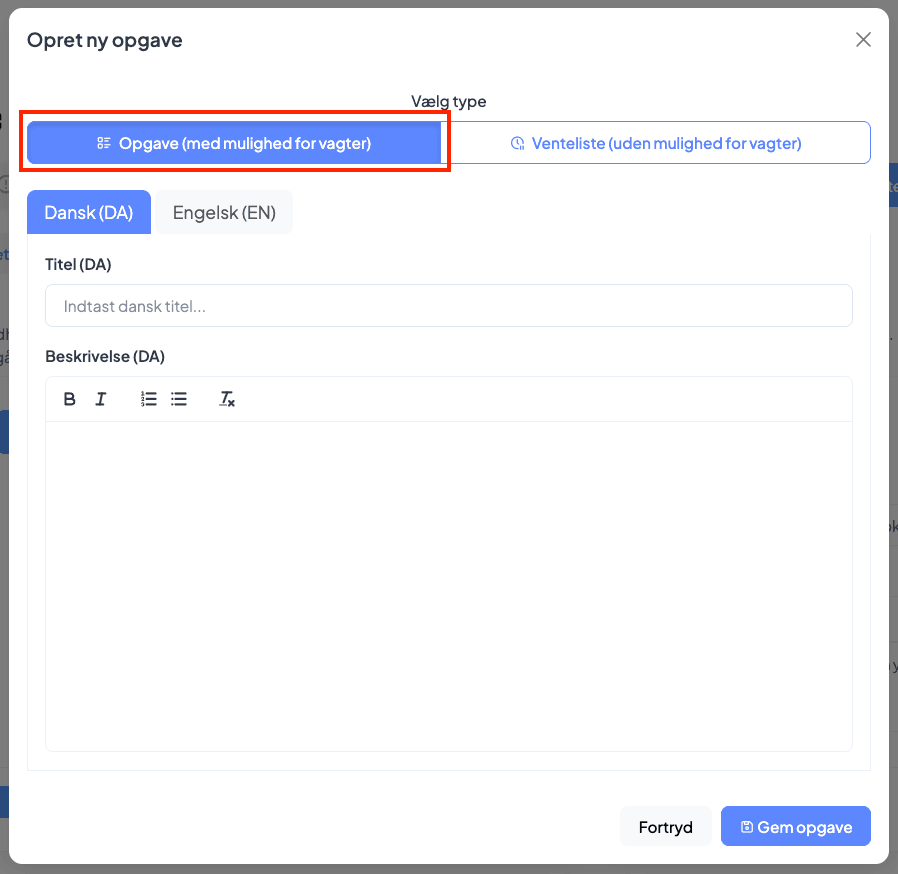Click the clock icon on the Venteliste option
This screenshot has height=874, width=898.
(518, 143)
